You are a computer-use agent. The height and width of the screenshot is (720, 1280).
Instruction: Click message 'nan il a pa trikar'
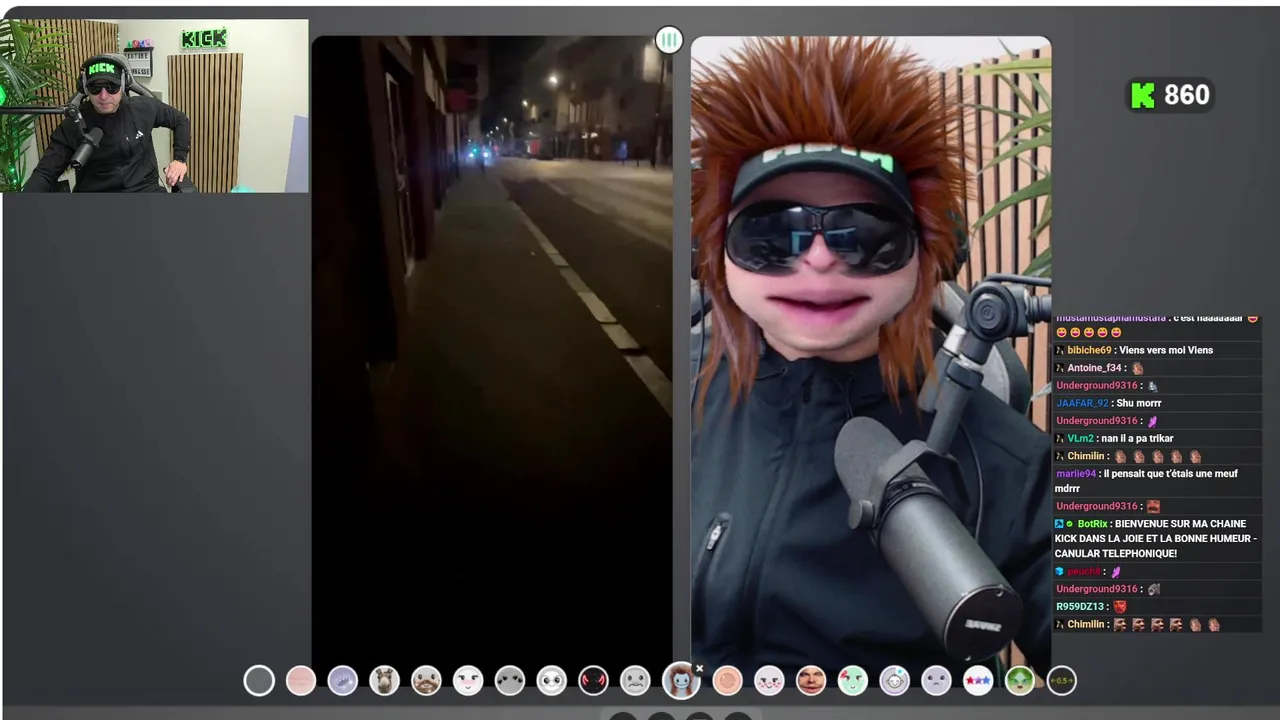[1137, 438]
